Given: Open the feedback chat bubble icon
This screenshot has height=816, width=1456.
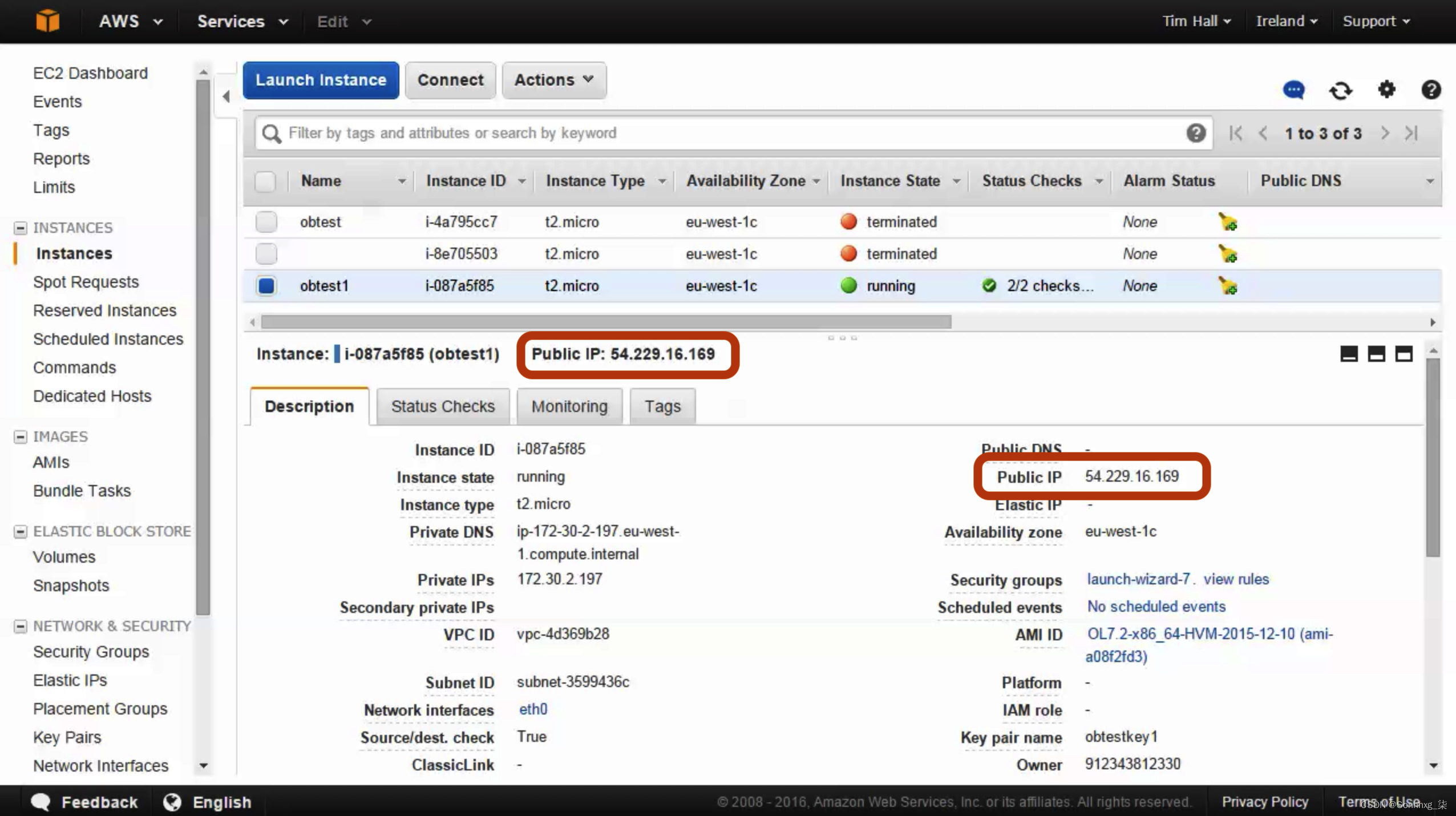Looking at the screenshot, I should point(1293,90).
